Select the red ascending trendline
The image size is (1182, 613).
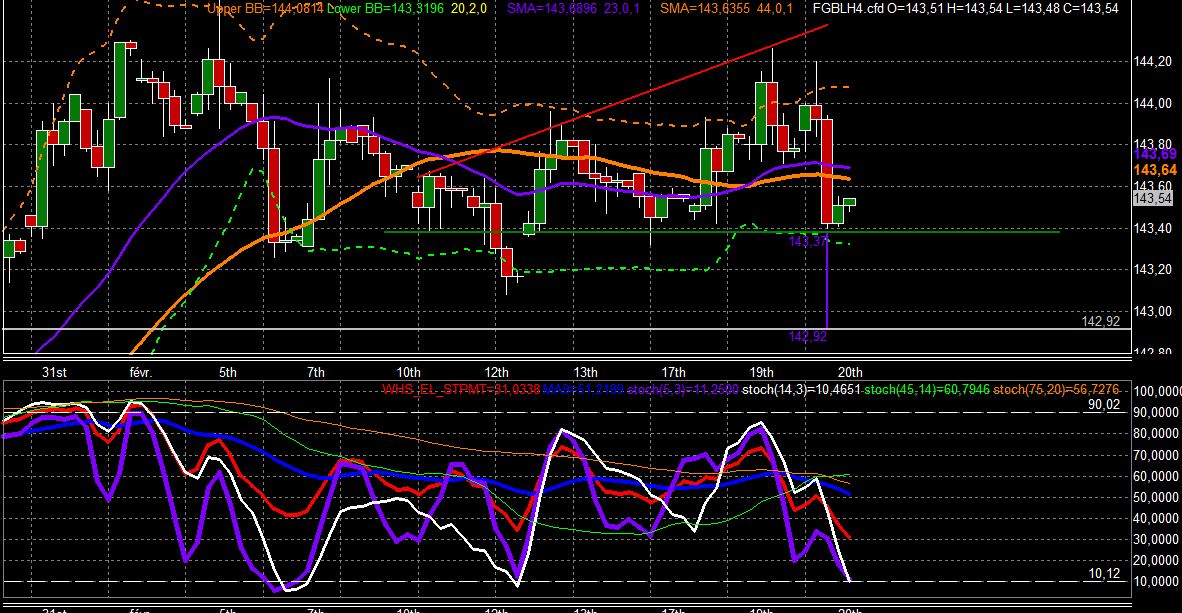tap(623, 101)
